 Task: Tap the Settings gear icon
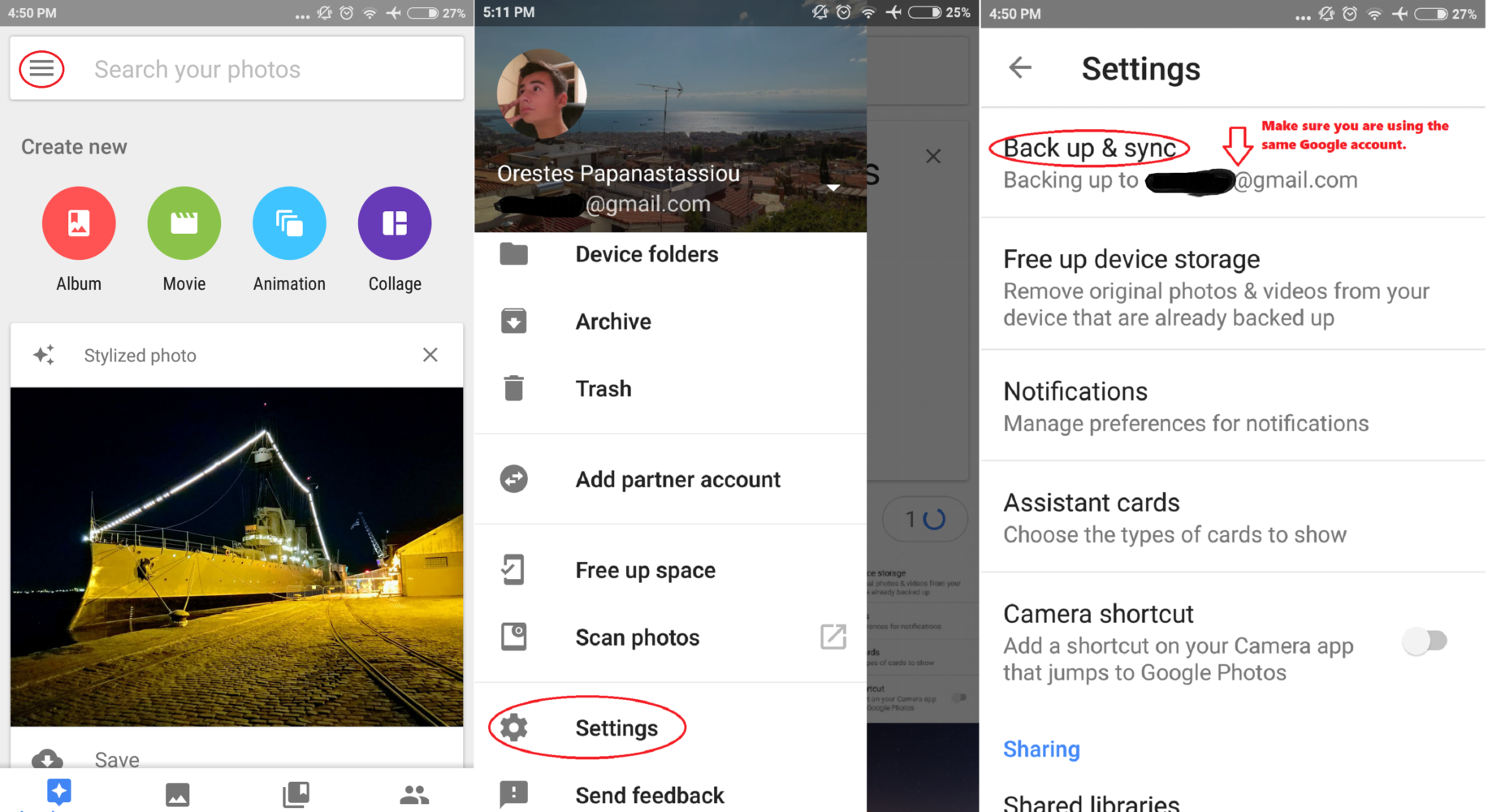coord(514,728)
